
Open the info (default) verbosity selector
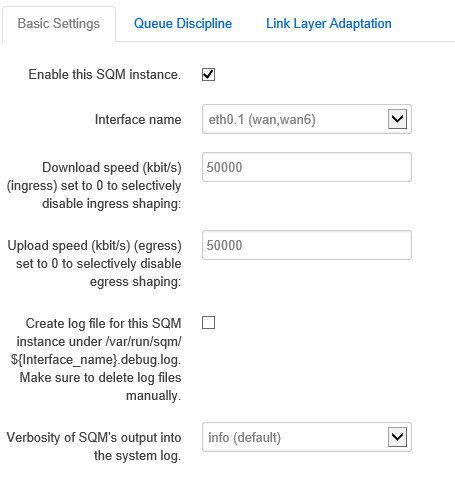[x=307, y=437]
